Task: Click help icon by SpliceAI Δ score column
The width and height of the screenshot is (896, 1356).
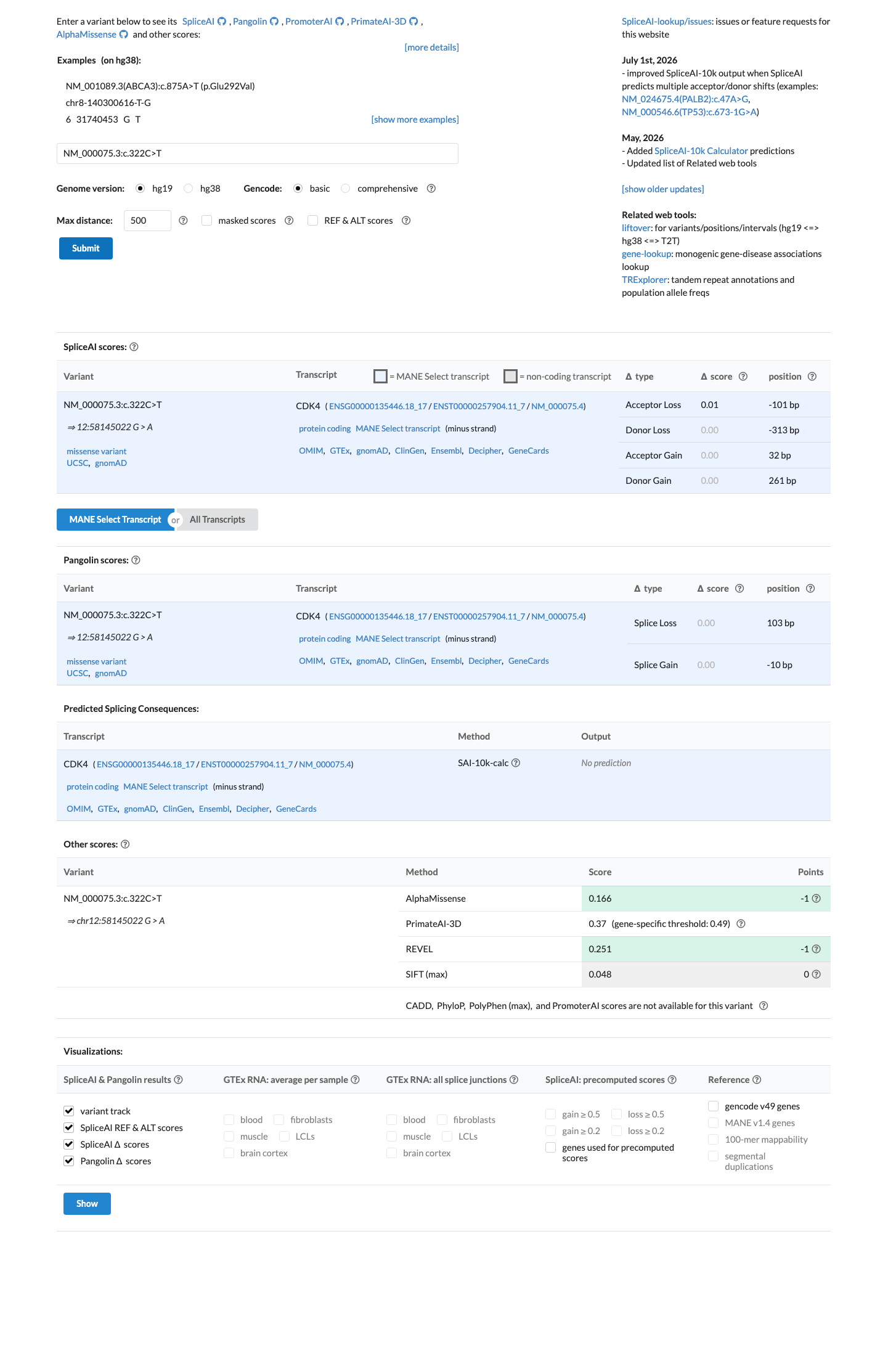Action: (x=743, y=377)
